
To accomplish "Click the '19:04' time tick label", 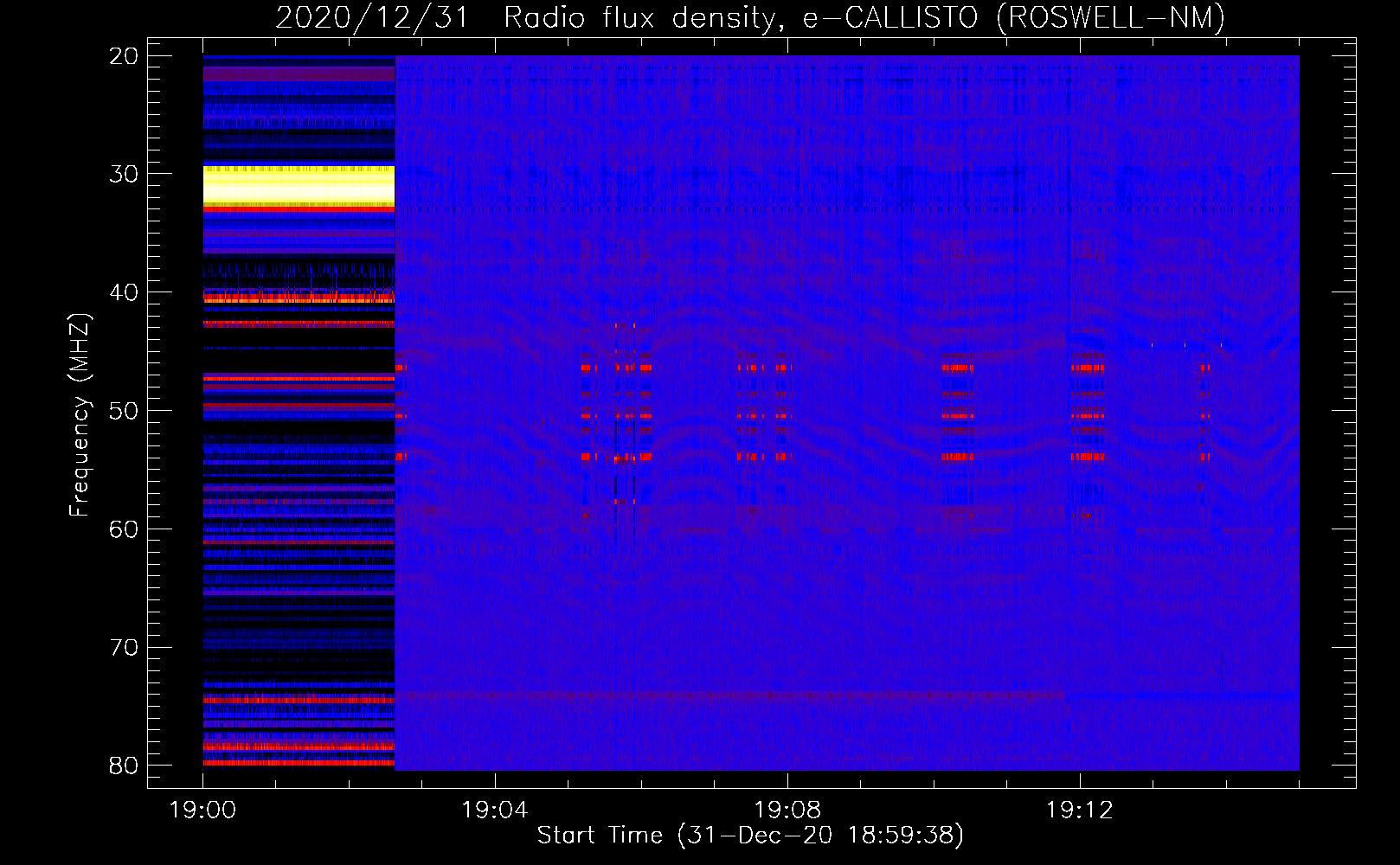I will [x=495, y=811].
